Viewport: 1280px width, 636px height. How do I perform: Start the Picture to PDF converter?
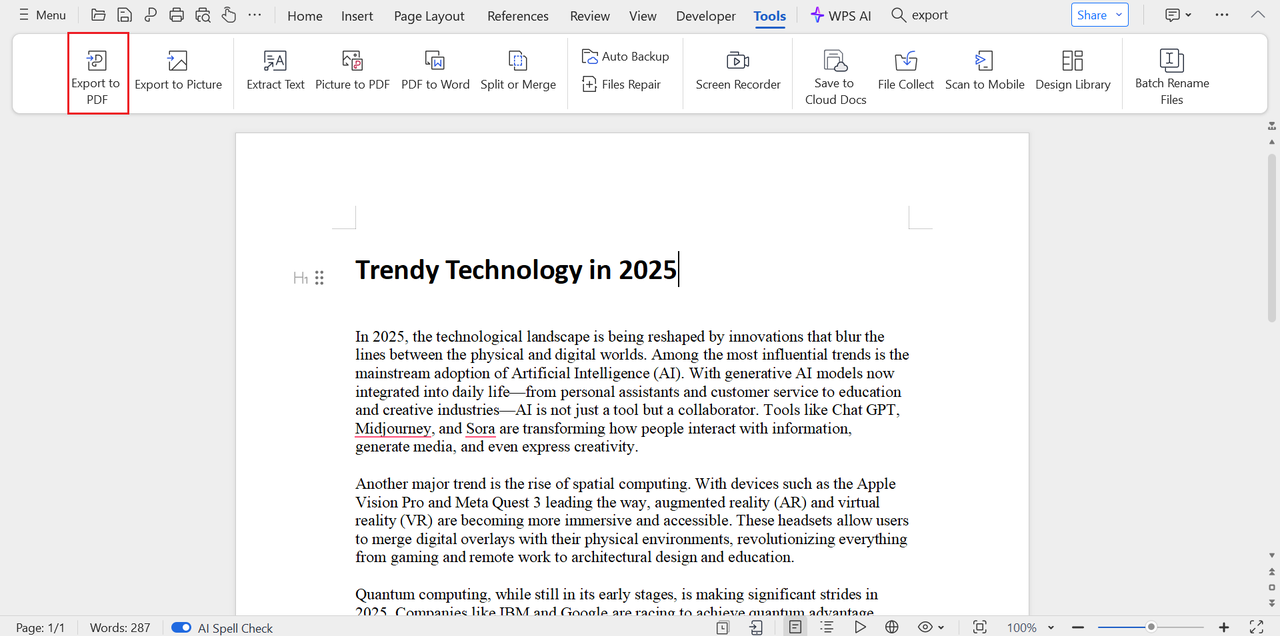[x=352, y=73]
